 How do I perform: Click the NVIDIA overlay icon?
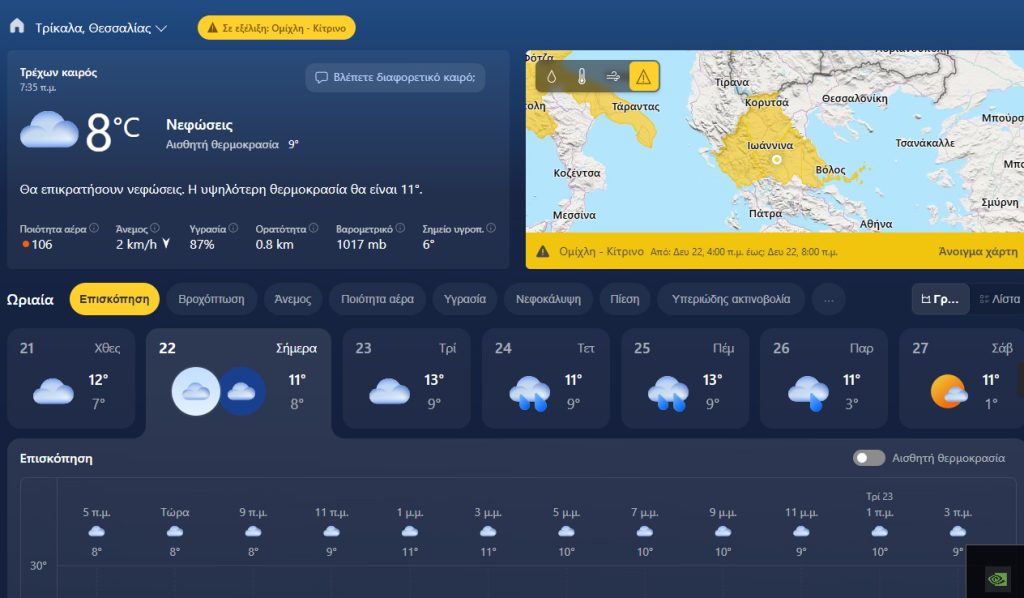click(997, 577)
